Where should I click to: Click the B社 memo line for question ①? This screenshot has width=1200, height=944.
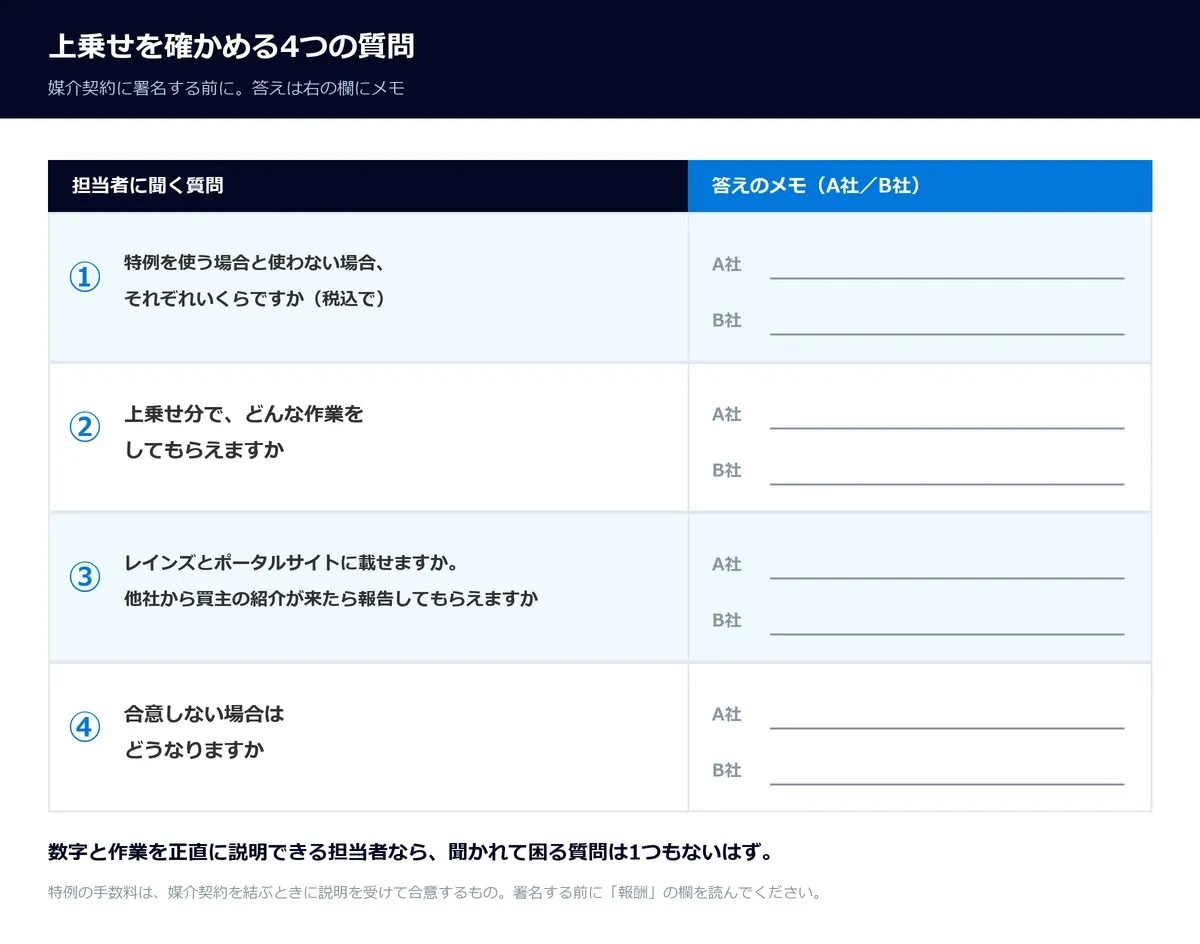click(947, 334)
